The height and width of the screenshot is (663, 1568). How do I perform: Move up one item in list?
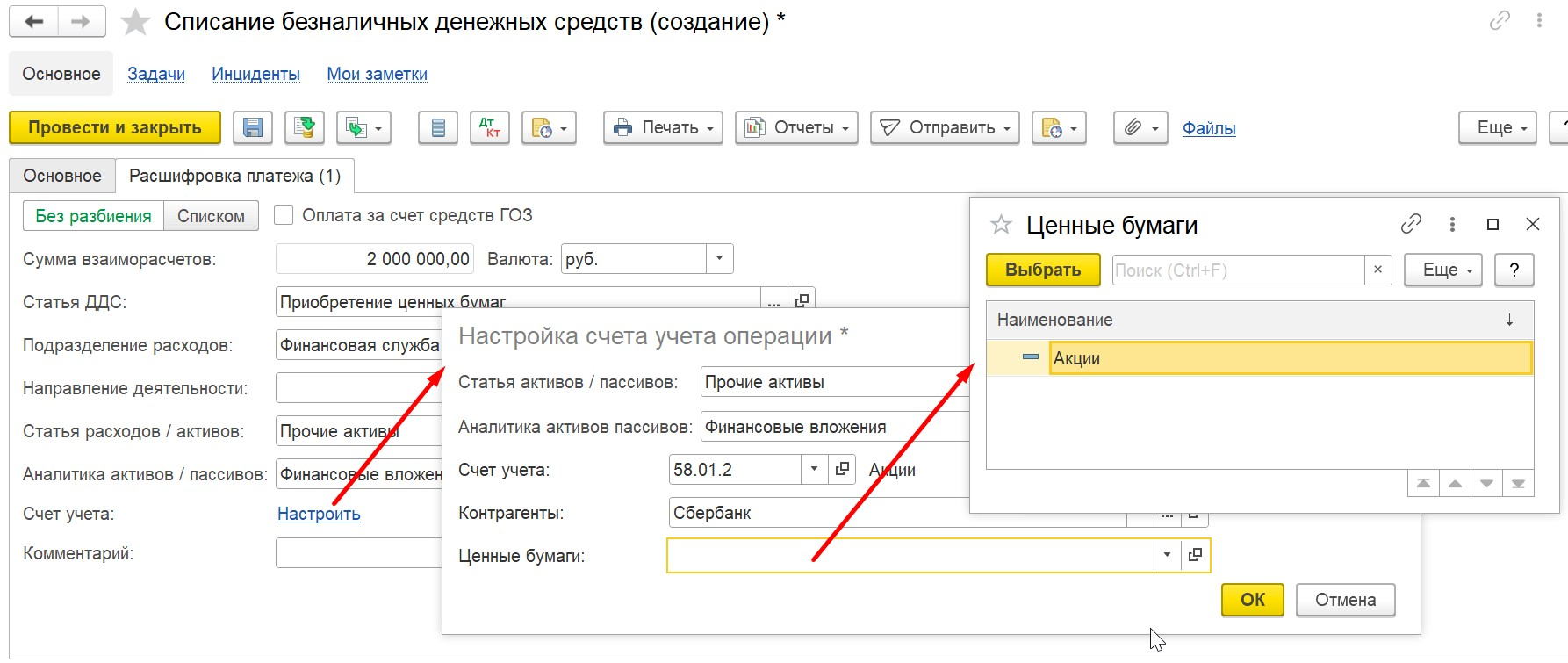coord(1455,484)
